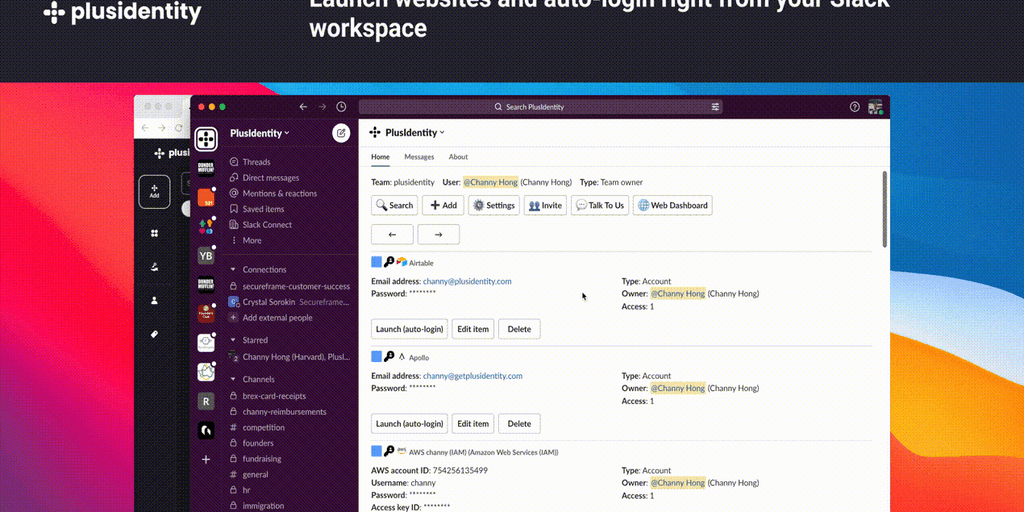Collapse the Channels section
This screenshot has height=512, width=1024.
(x=233, y=380)
